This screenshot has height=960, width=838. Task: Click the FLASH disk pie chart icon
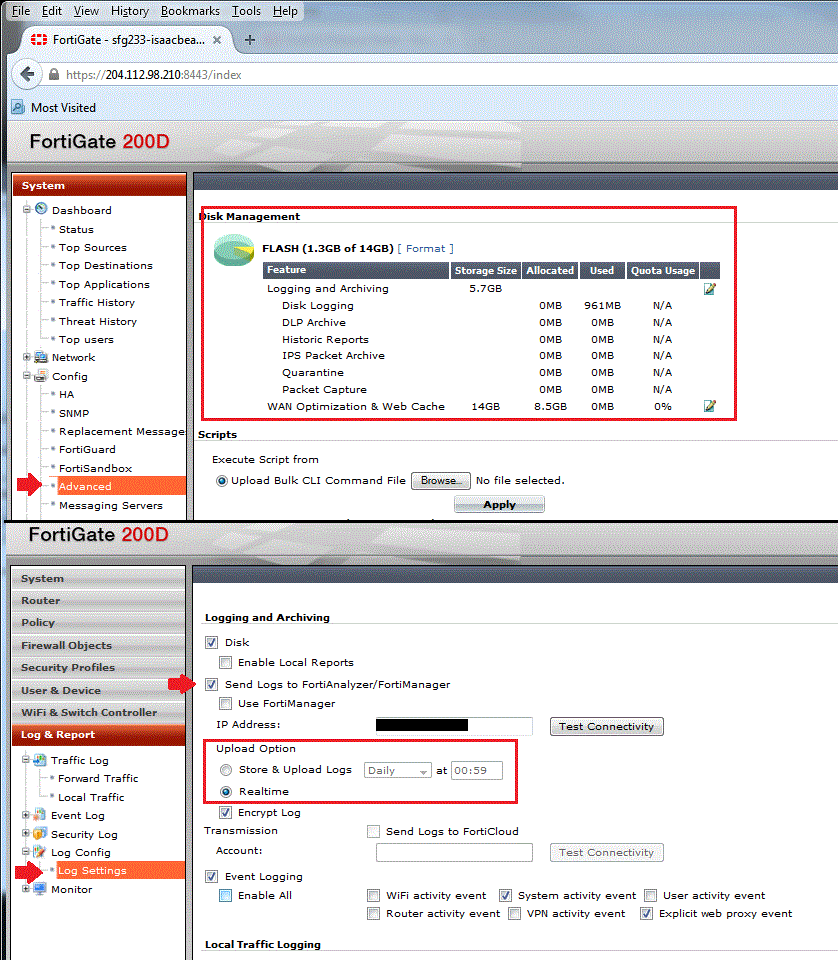pos(234,250)
